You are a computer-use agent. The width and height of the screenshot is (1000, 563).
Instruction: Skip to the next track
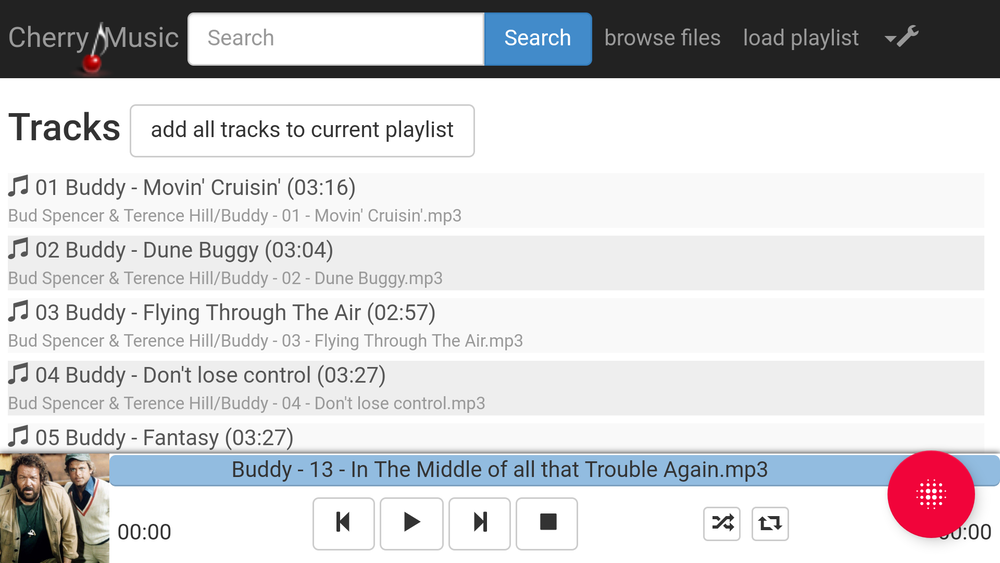480,523
